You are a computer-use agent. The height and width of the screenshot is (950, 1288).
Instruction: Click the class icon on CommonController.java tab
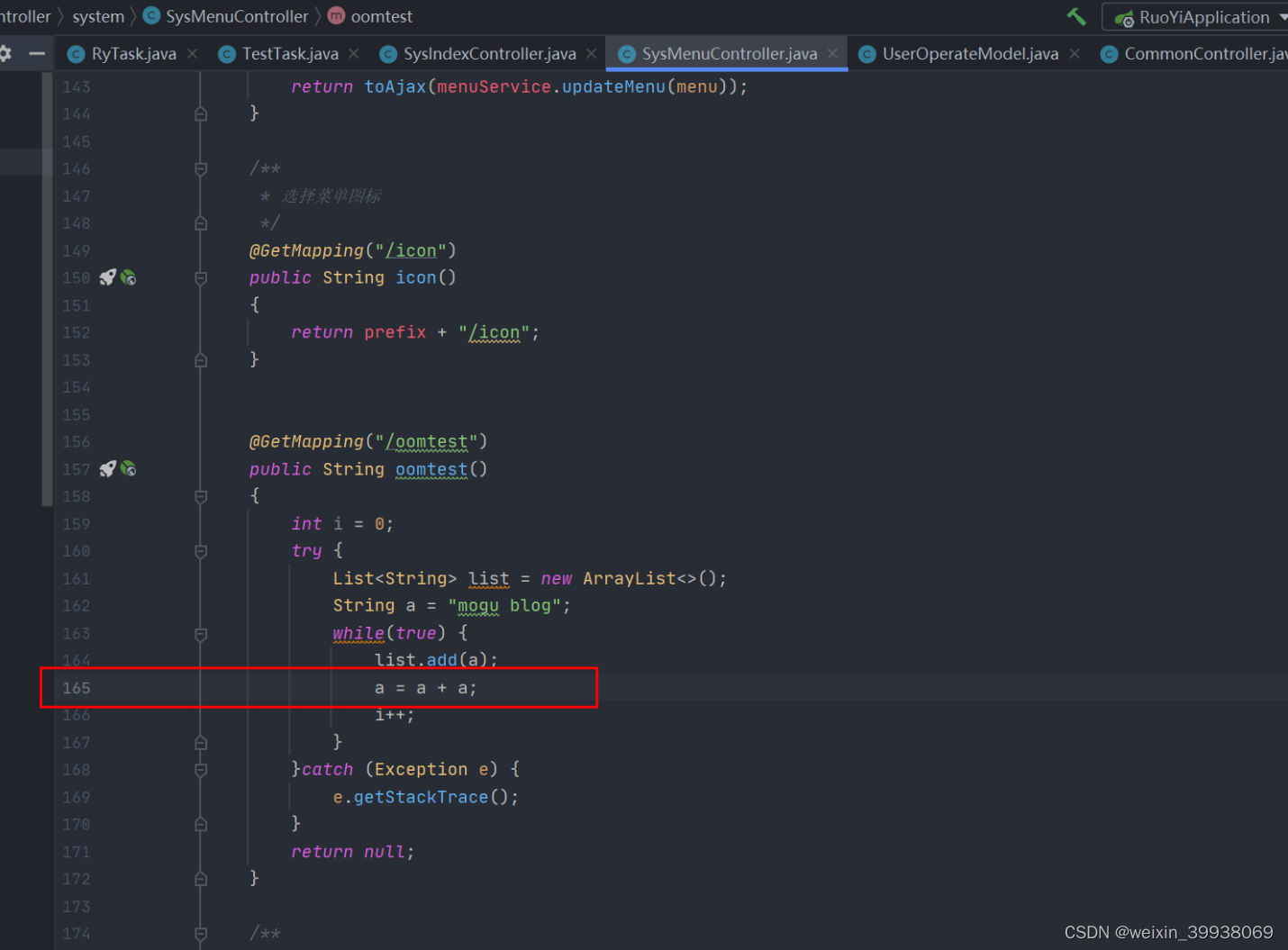pyautogui.click(x=1110, y=55)
